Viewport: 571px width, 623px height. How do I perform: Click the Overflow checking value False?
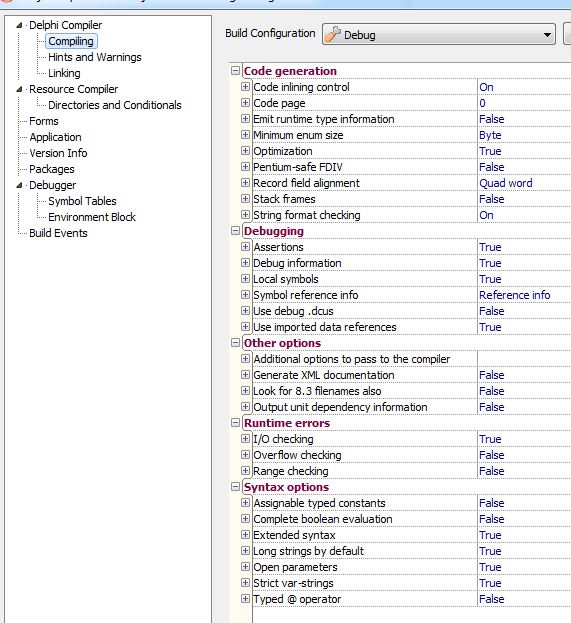492,455
